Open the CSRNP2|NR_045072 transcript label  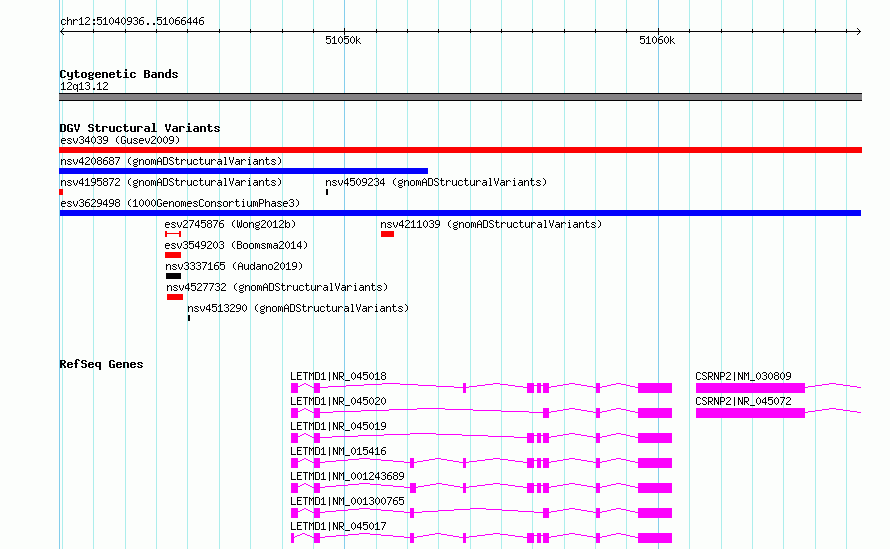[x=743, y=401]
